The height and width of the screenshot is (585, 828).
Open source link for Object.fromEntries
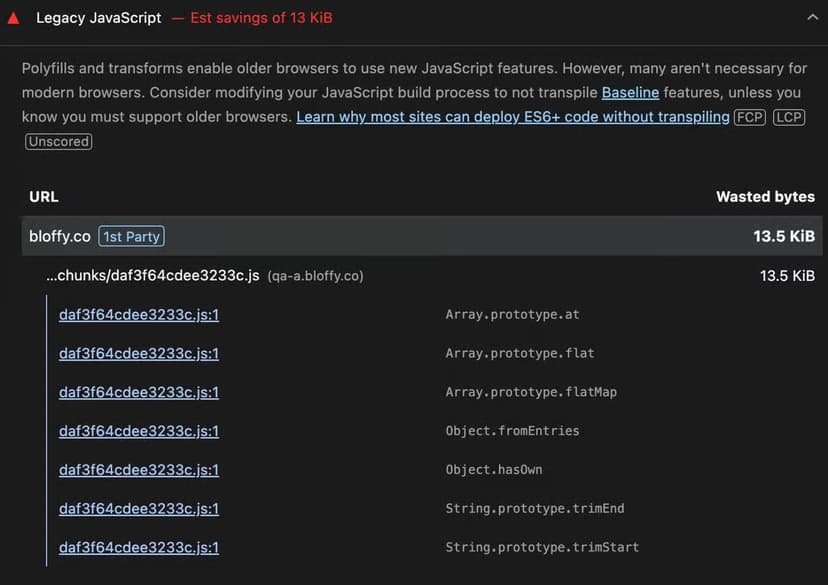pos(139,431)
